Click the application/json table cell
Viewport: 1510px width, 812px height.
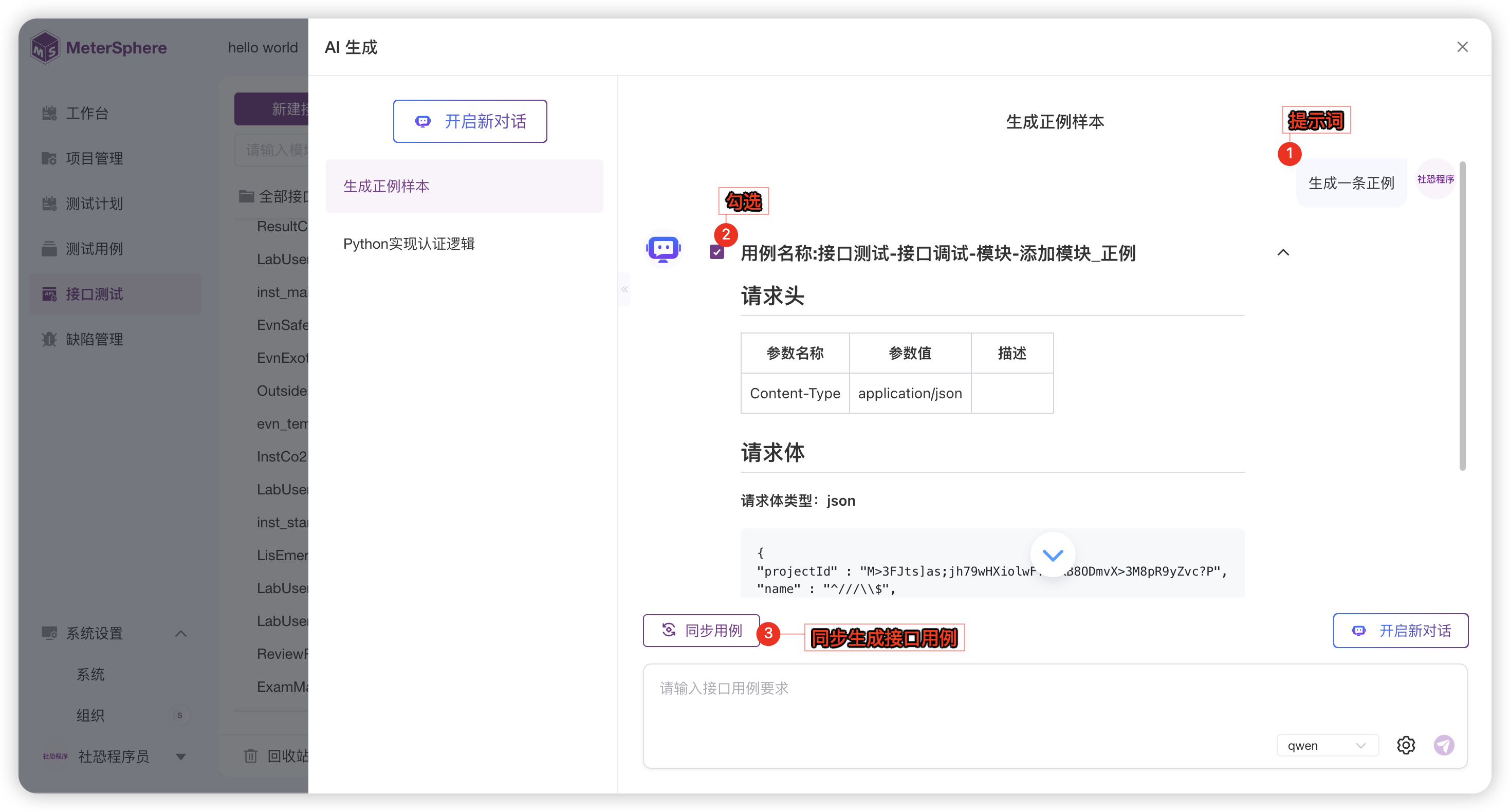pyautogui.click(x=910, y=393)
